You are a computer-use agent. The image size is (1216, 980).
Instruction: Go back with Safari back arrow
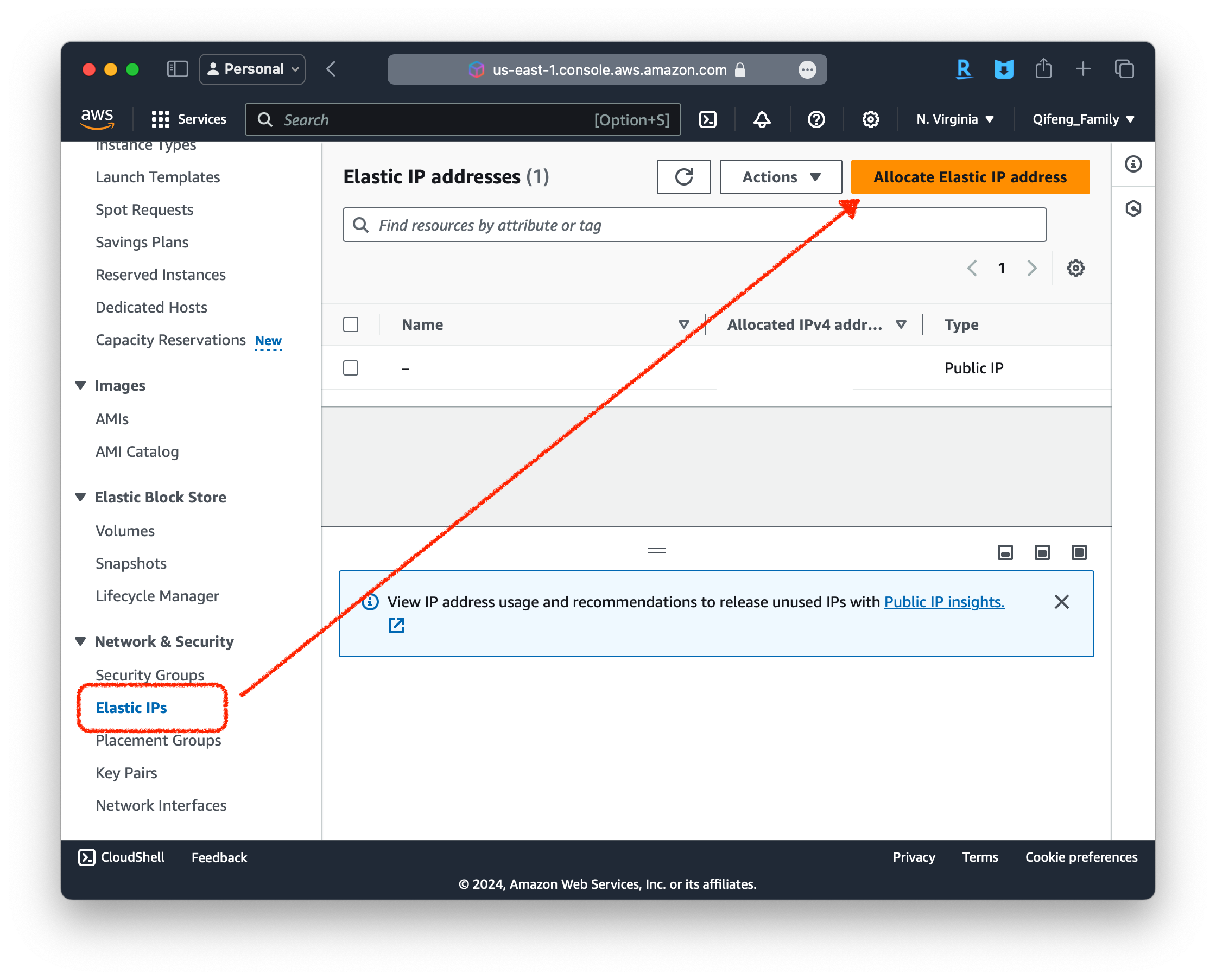(x=332, y=69)
